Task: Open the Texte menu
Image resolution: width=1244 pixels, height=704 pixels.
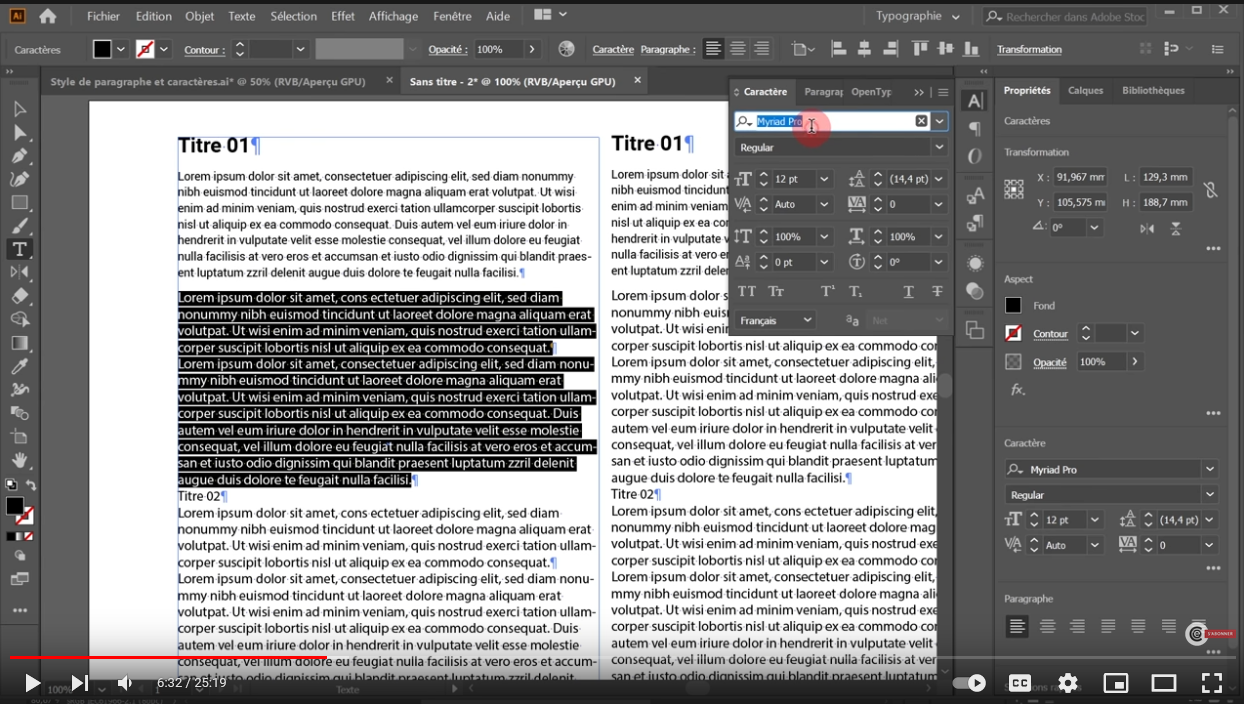Action: tap(241, 16)
